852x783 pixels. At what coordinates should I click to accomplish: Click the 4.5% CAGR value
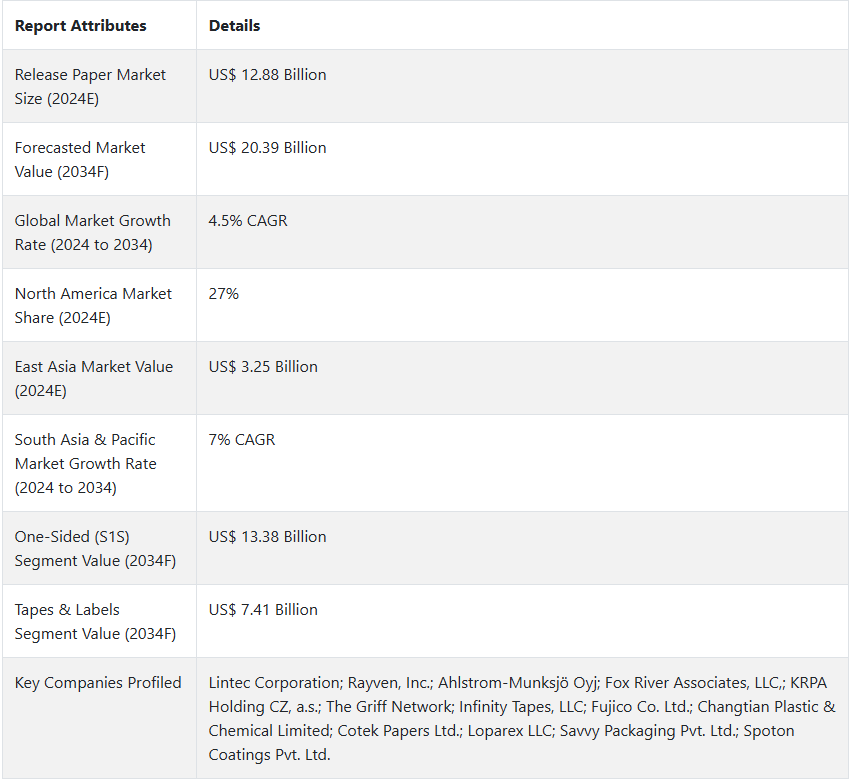[248, 221]
